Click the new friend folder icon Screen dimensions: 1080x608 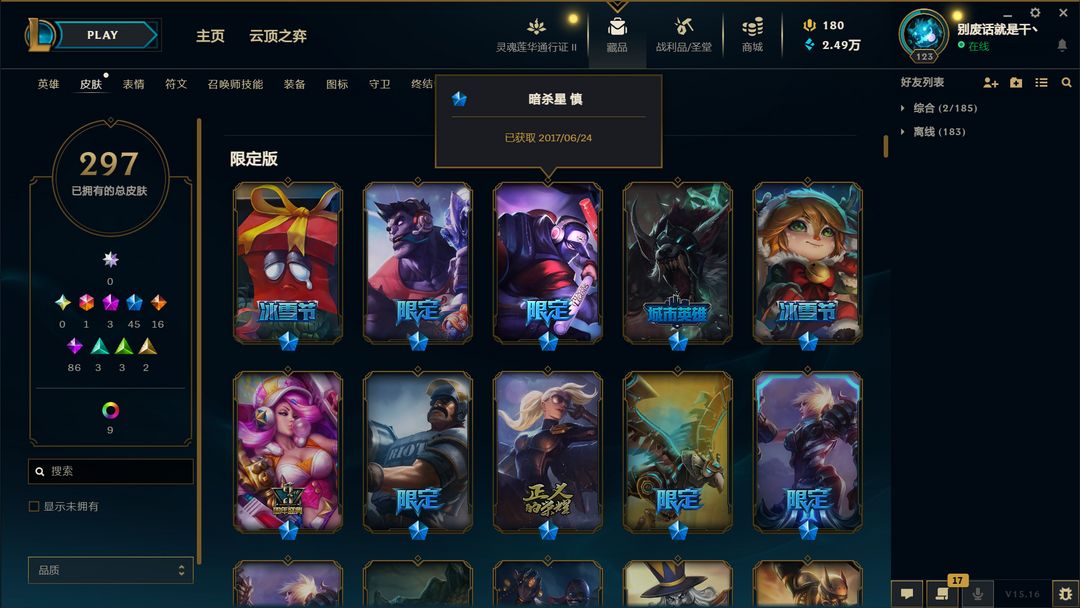pyautogui.click(x=1016, y=83)
